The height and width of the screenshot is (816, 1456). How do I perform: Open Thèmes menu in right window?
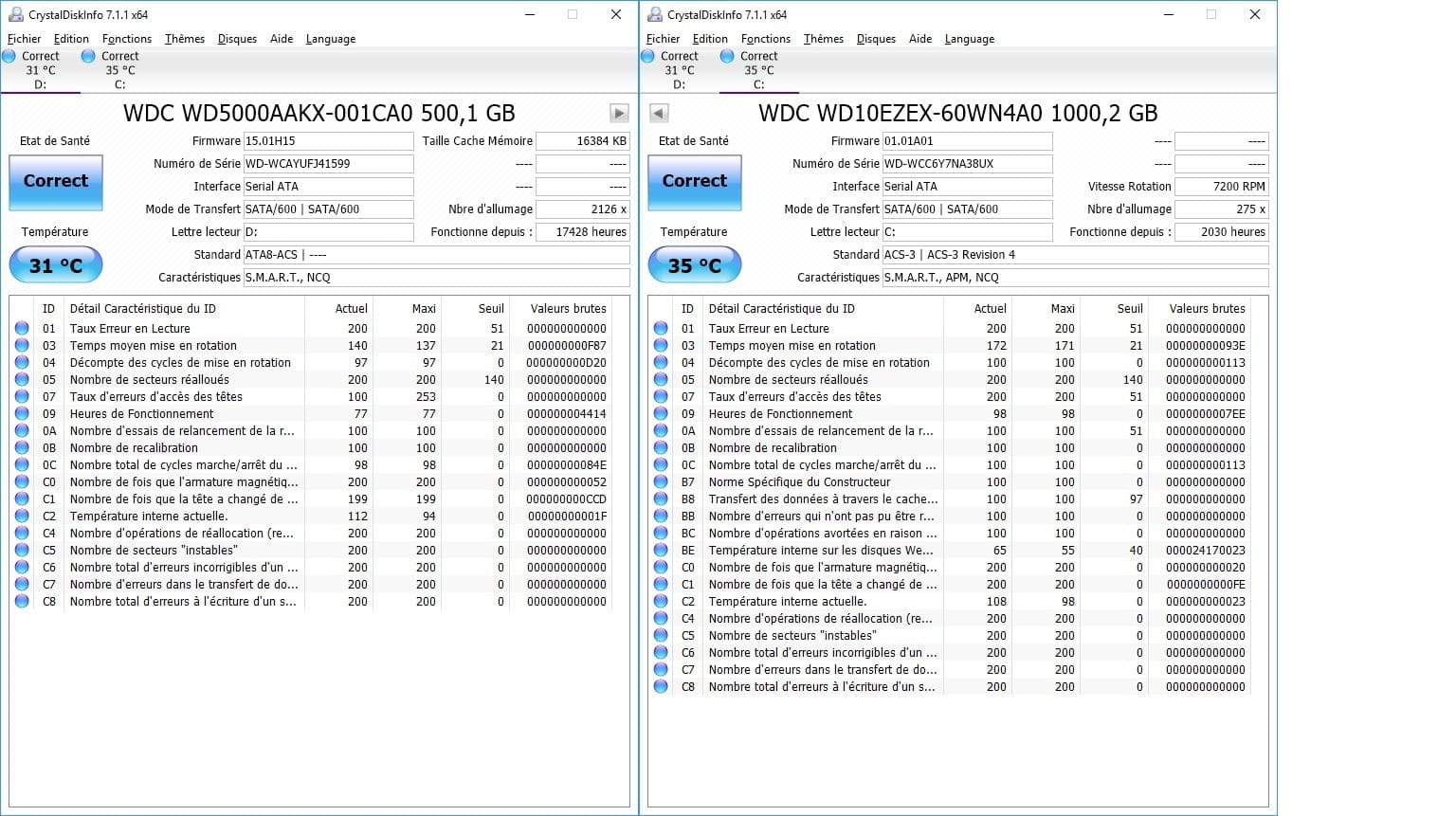point(823,39)
